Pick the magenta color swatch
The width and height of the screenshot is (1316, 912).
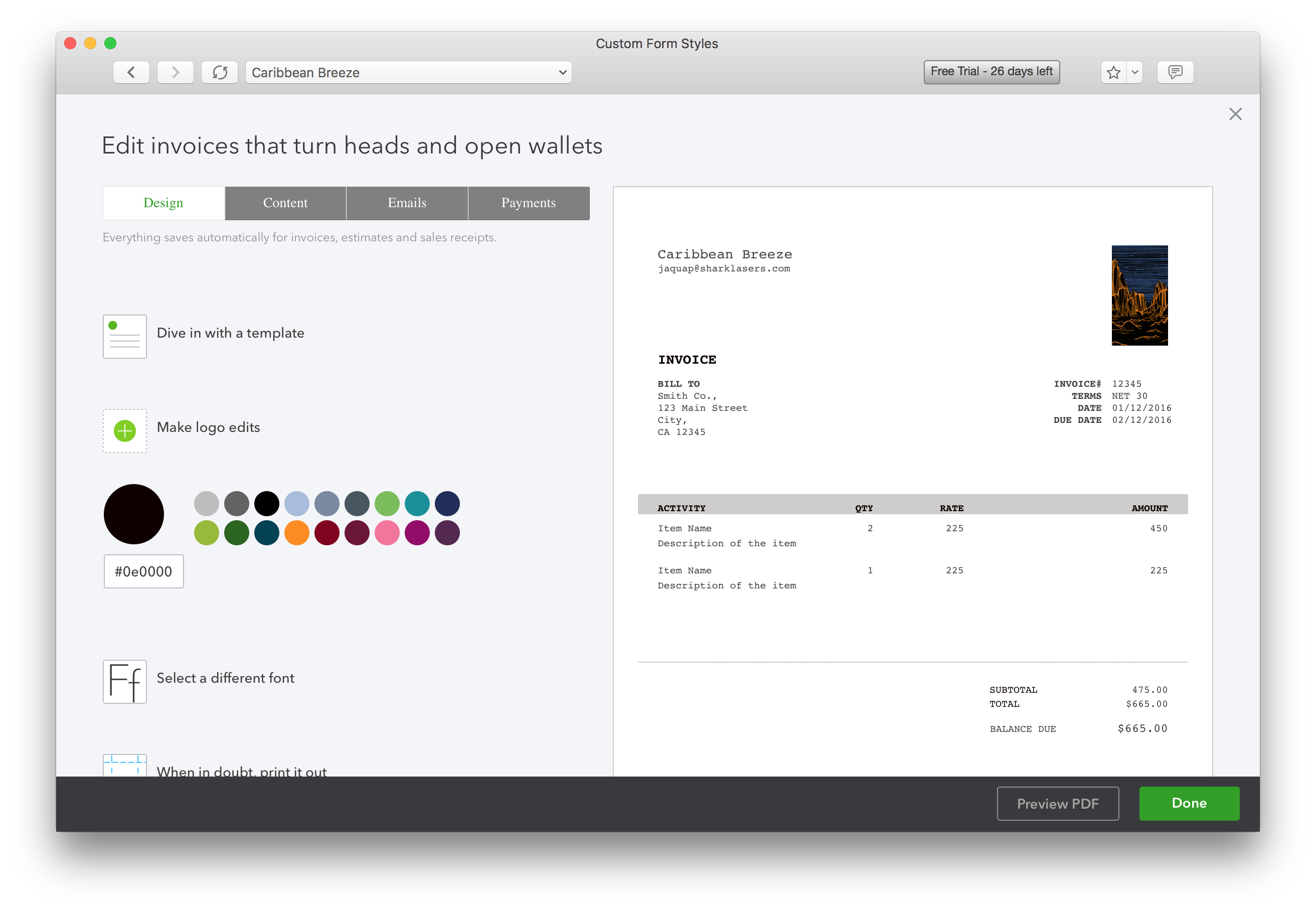pyautogui.click(x=418, y=533)
